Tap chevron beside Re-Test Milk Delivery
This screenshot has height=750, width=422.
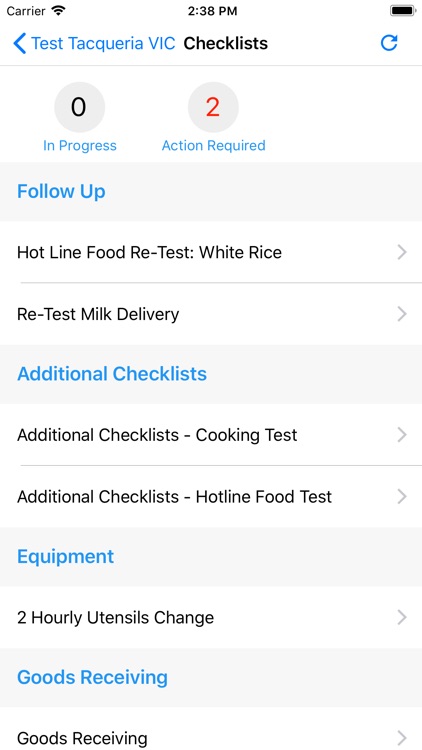(x=402, y=314)
